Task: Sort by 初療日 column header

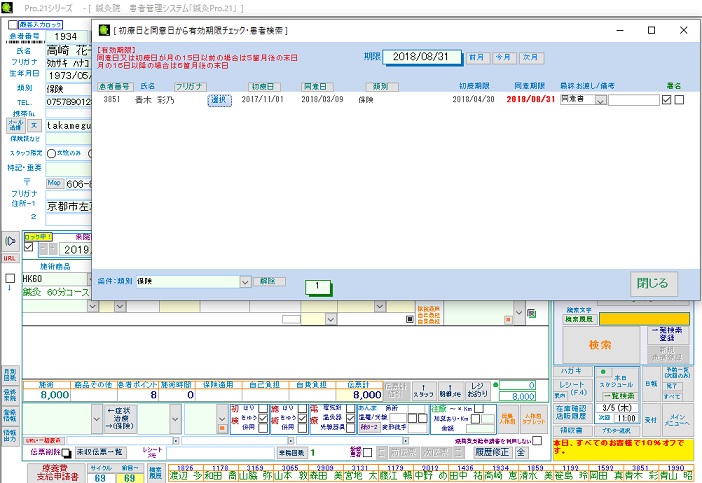Action: point(264,86)
